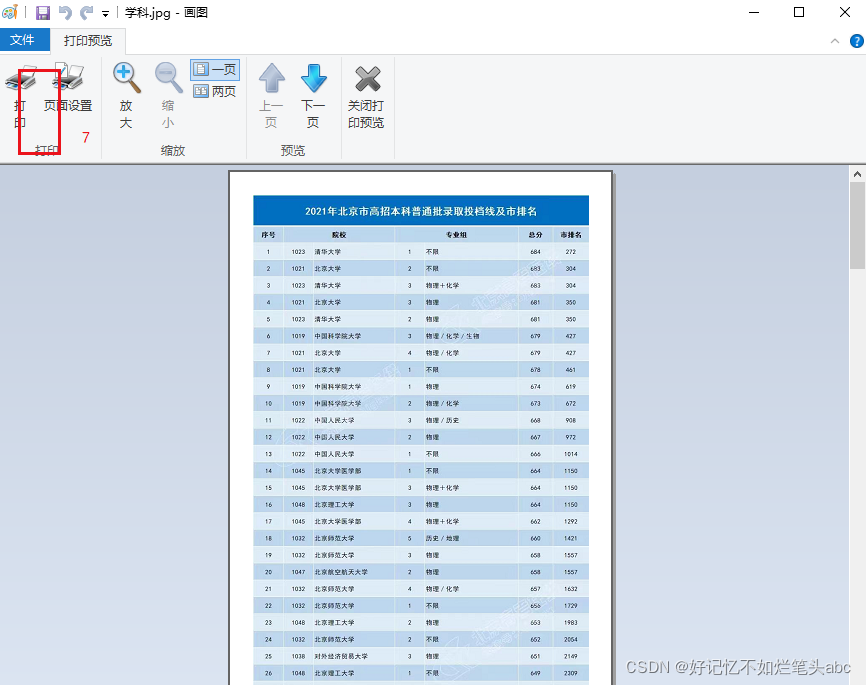Click the vertical scrollbar thumb
Image resolution: width=866 pixels, height=685 pixels.
(857, 226)
